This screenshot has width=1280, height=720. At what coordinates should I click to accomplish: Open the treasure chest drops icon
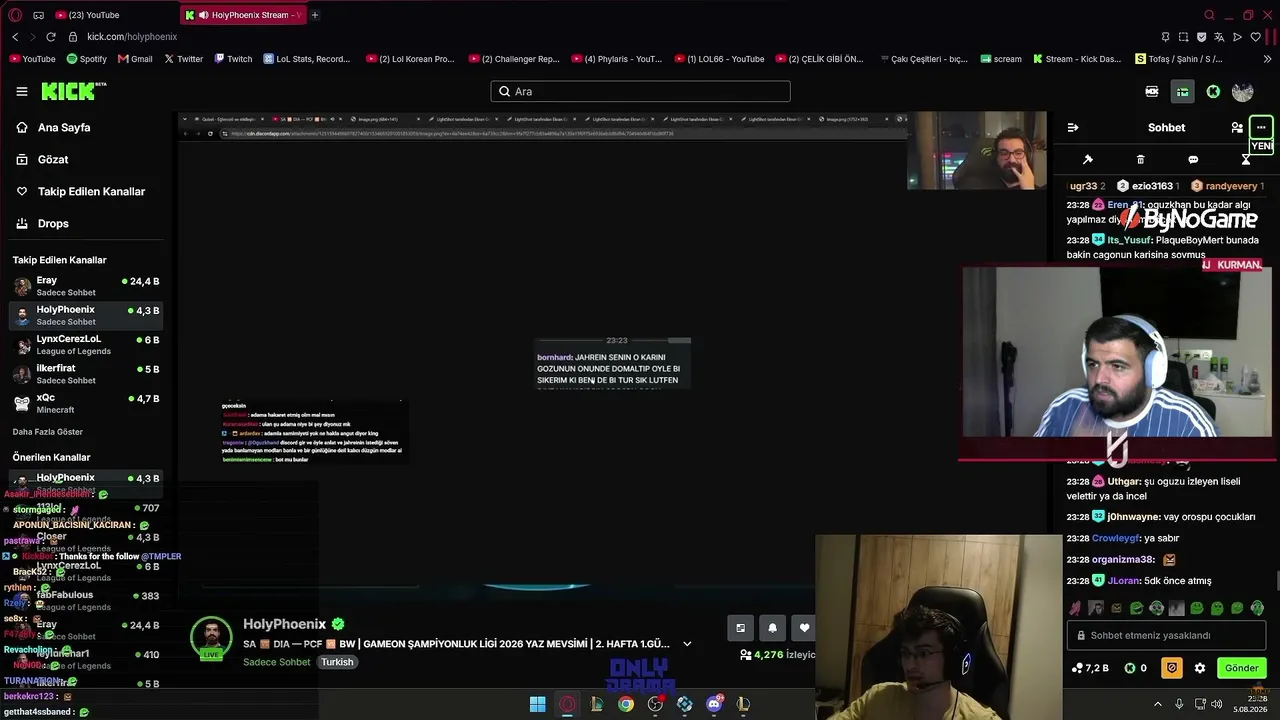coord(1182,92)
